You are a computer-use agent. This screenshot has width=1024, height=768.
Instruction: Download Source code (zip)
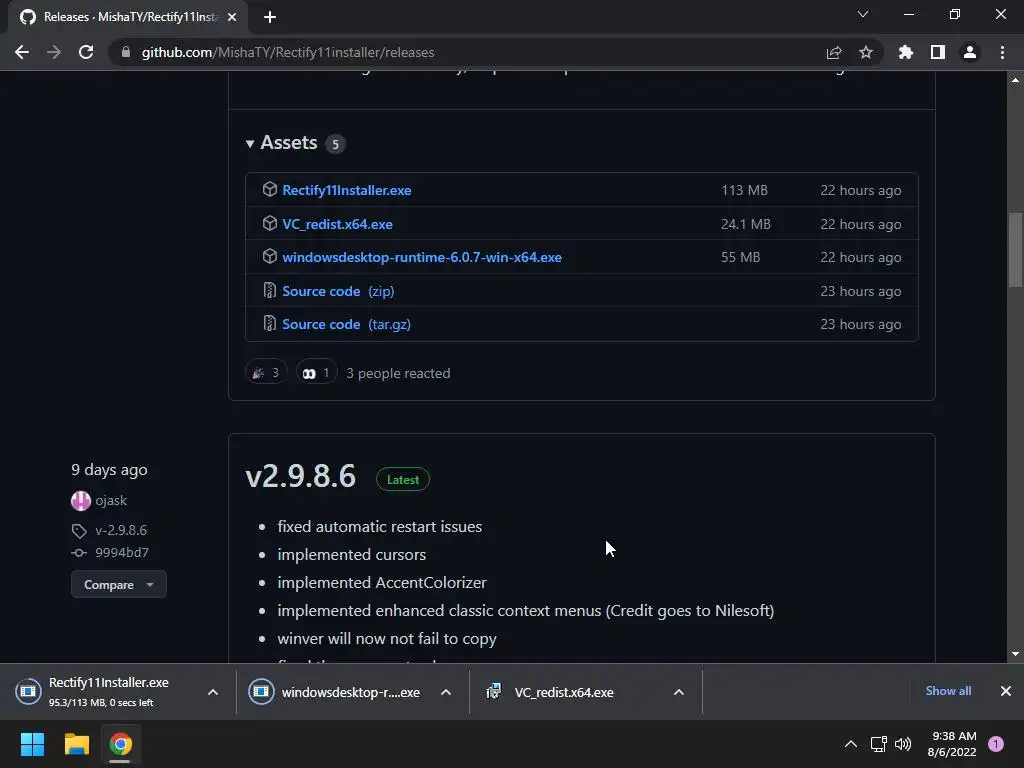338,291
